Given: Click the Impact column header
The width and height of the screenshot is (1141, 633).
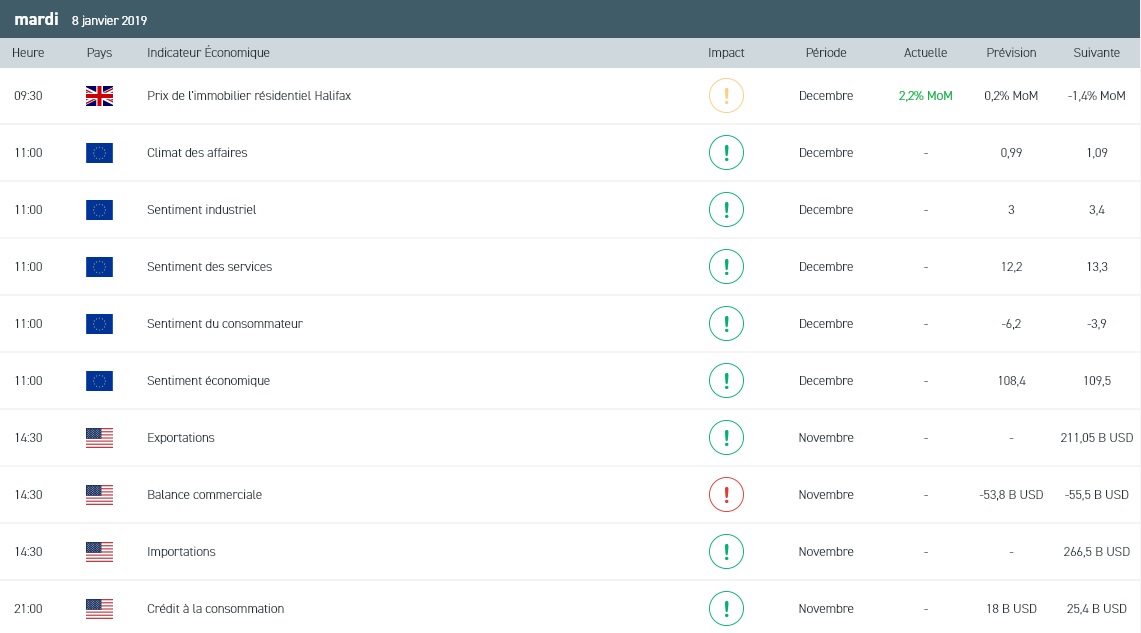Looking at the screenshot, I should [x=726, y=53].
